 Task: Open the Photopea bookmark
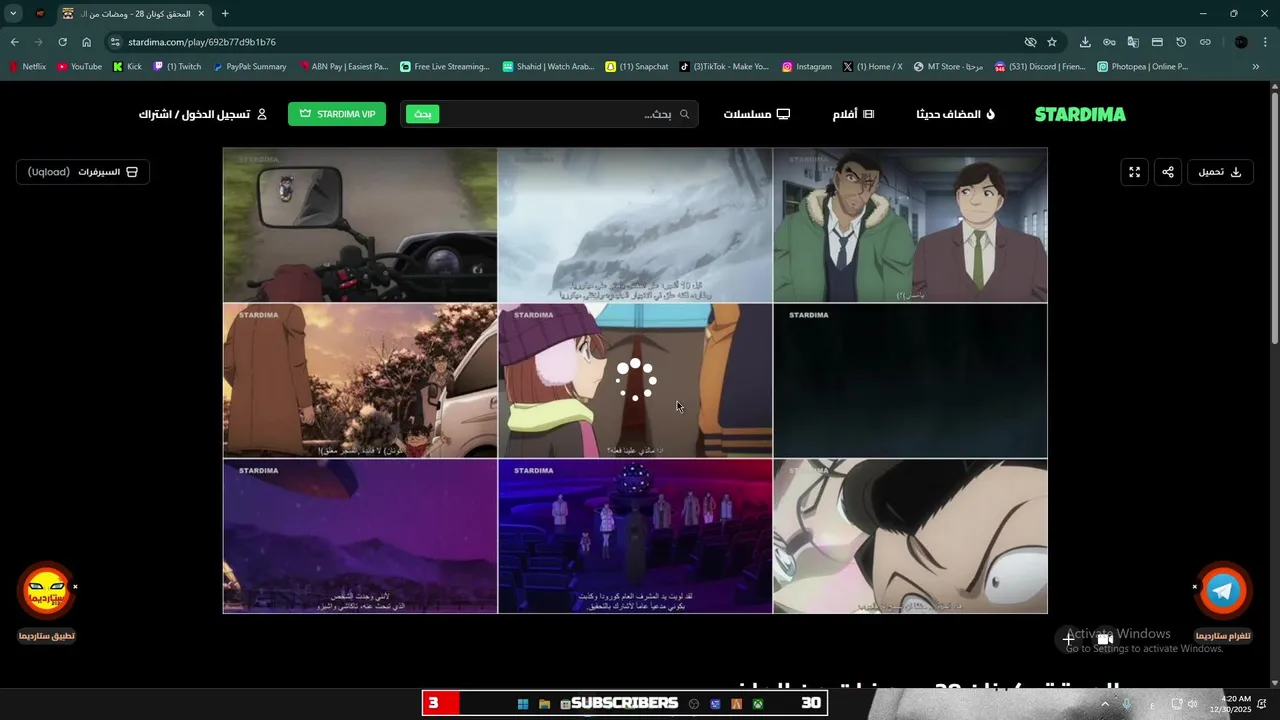click(x=1143, y=67)
